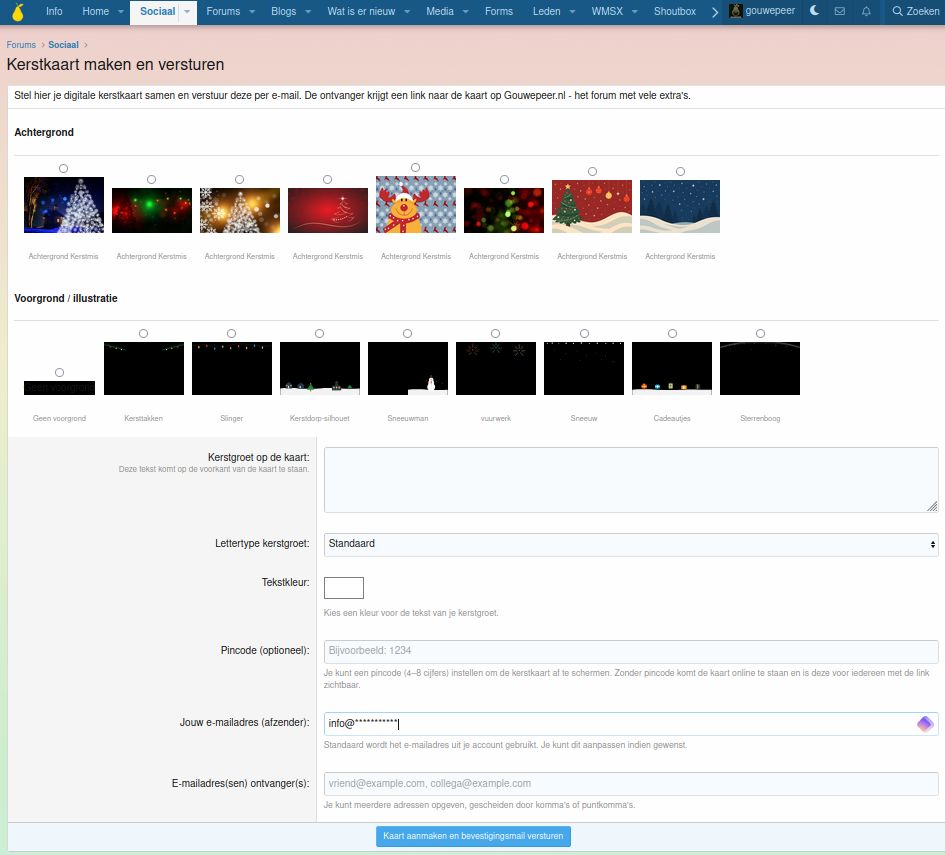Viewport: 945px width, 855px height.
Task: Expand the Sociaal menu arrow
Action: pos(187,11)
